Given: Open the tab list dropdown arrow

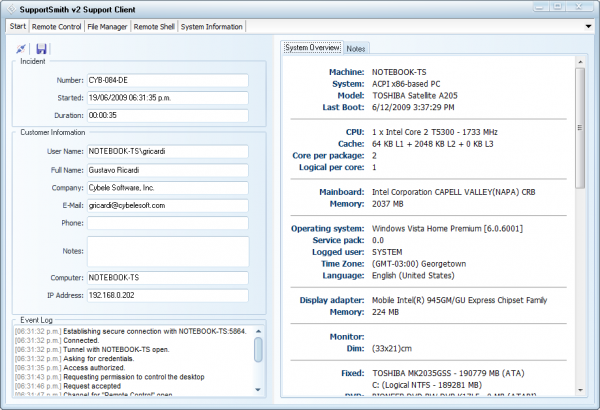Looking at the screenshot, I should pyautogui.click(x=589, y=27).
